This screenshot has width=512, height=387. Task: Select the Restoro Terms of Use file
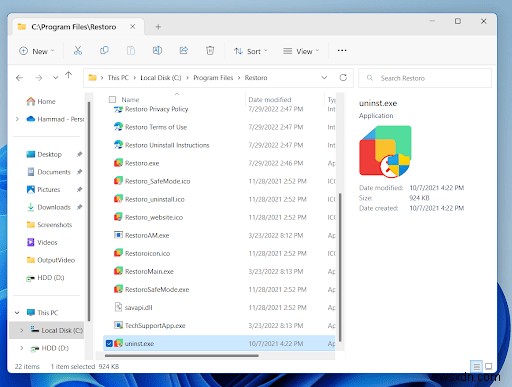coord(156,127)
